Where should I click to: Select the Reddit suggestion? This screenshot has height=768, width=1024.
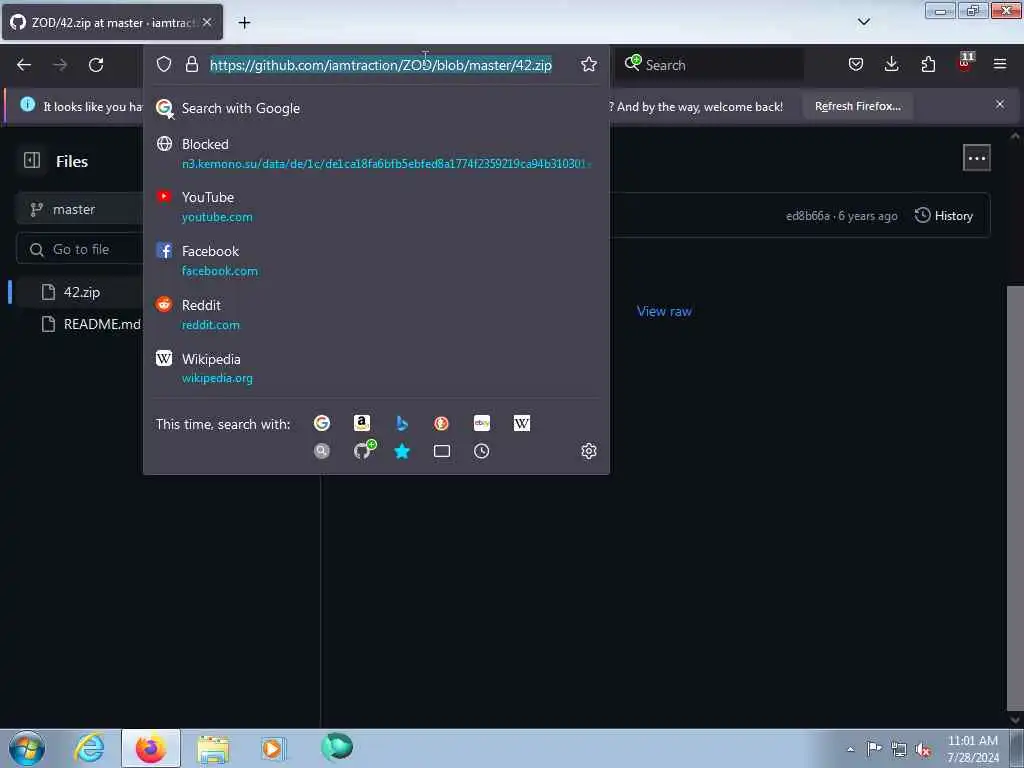tap(376, 315)
